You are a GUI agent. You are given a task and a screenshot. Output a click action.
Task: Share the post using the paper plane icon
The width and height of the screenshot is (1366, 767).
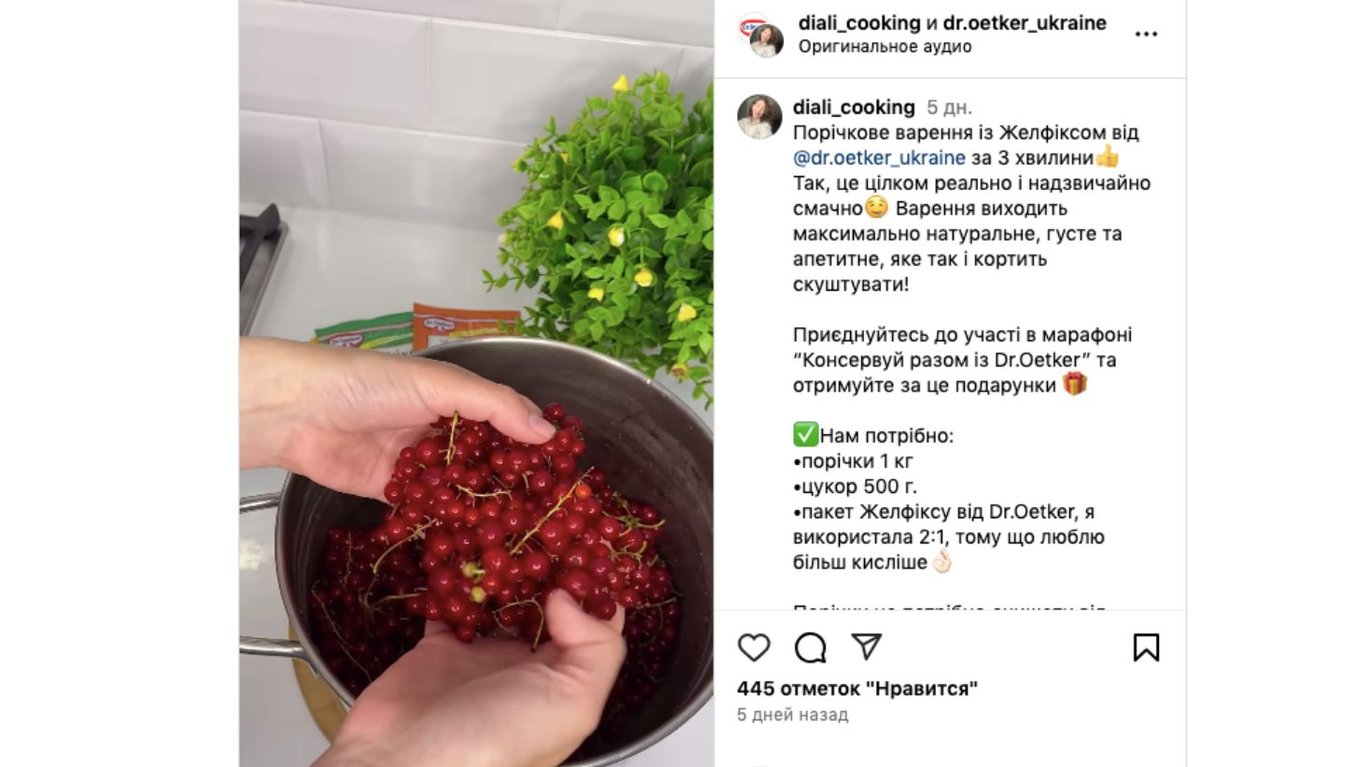tap(866, 647)
